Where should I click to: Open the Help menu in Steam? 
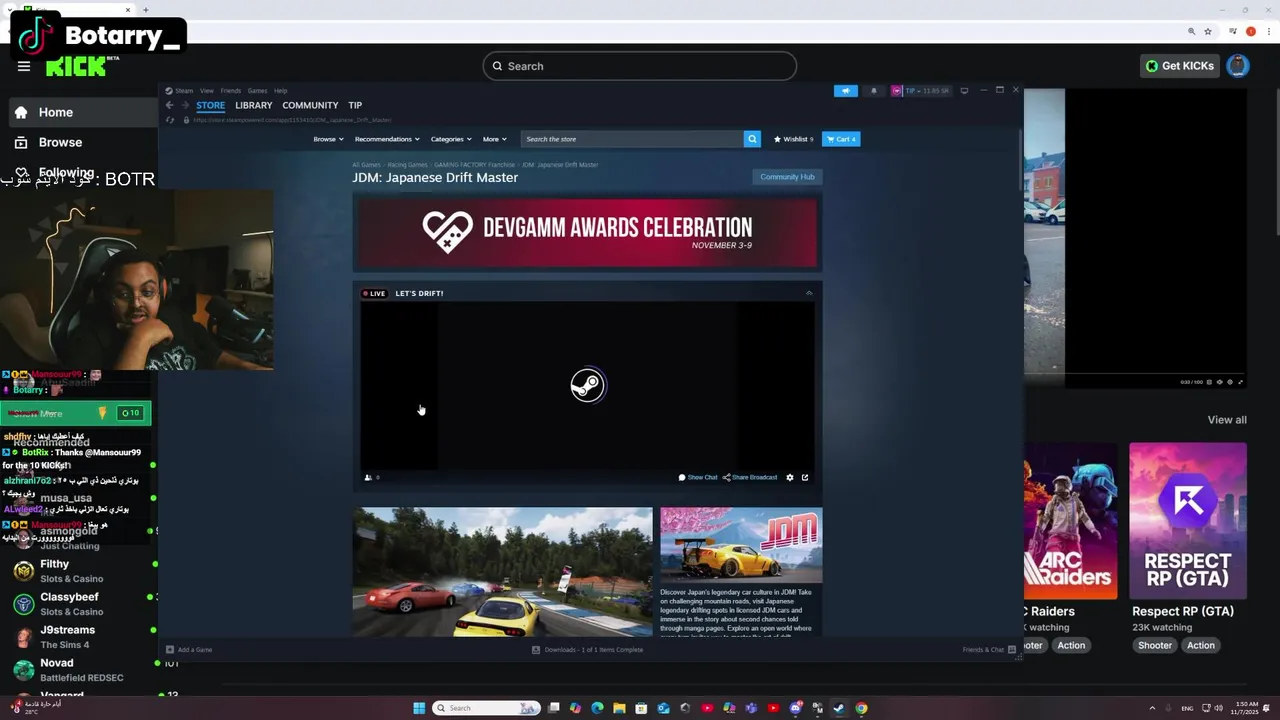(x=280, y=91)
